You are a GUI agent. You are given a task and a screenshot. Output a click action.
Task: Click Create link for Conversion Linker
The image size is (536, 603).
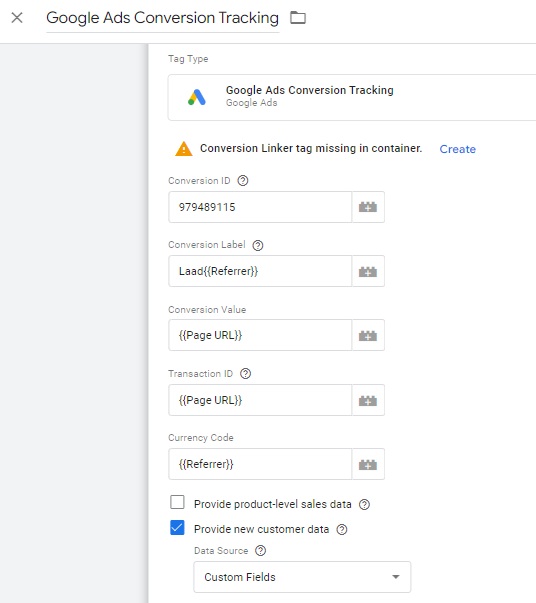[x=458, y=149]
